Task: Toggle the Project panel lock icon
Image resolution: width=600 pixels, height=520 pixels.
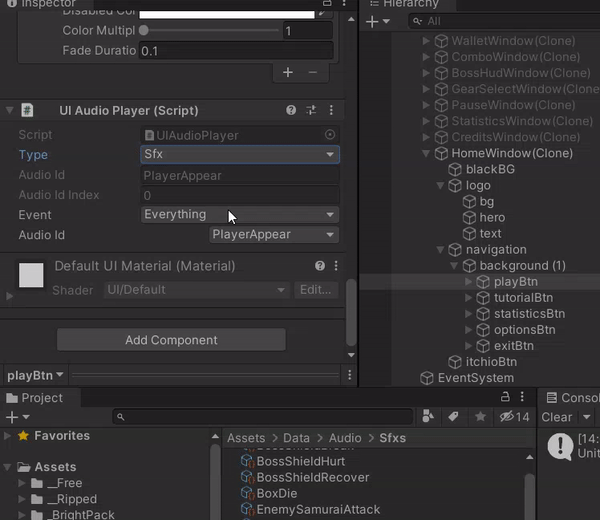Action: (x=505, y=397)
